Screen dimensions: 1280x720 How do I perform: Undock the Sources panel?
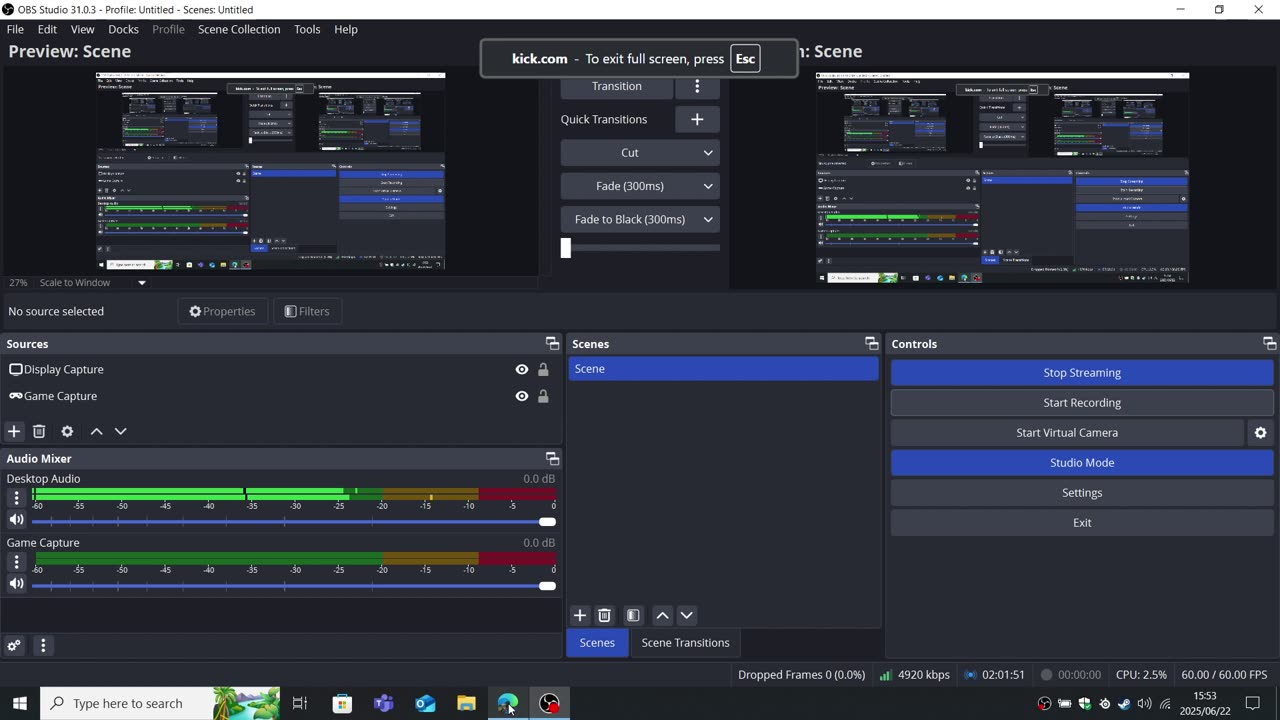tap(552, 343)
